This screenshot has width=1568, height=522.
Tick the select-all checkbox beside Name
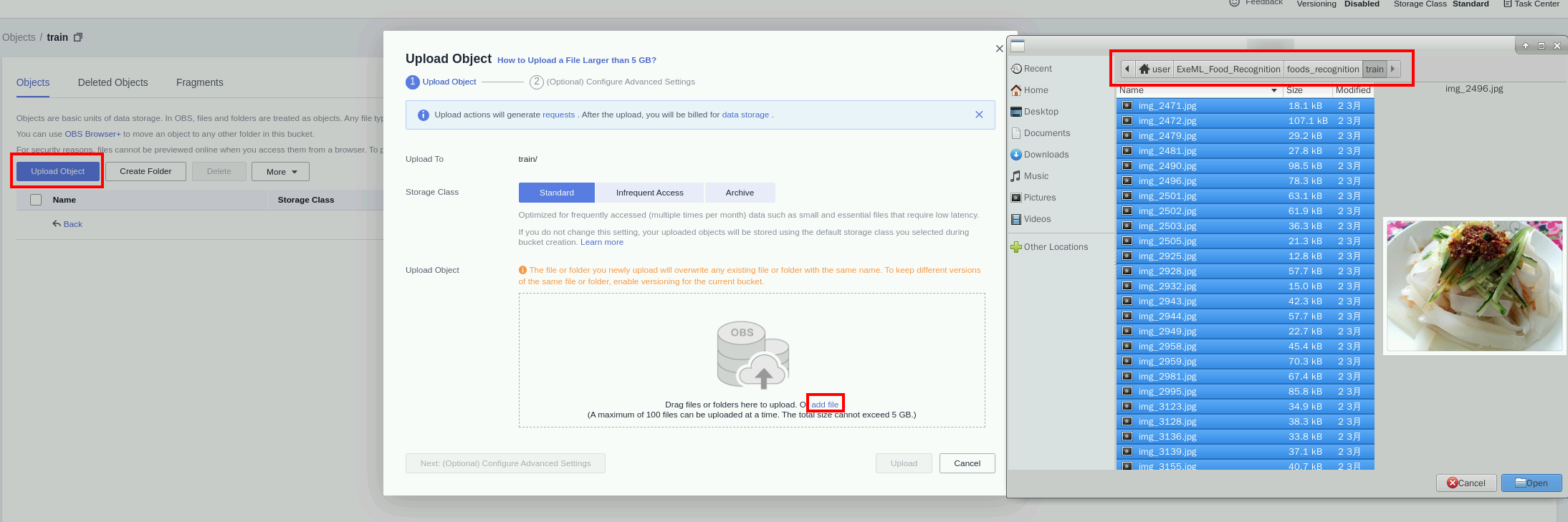click(x=36, y=200)
